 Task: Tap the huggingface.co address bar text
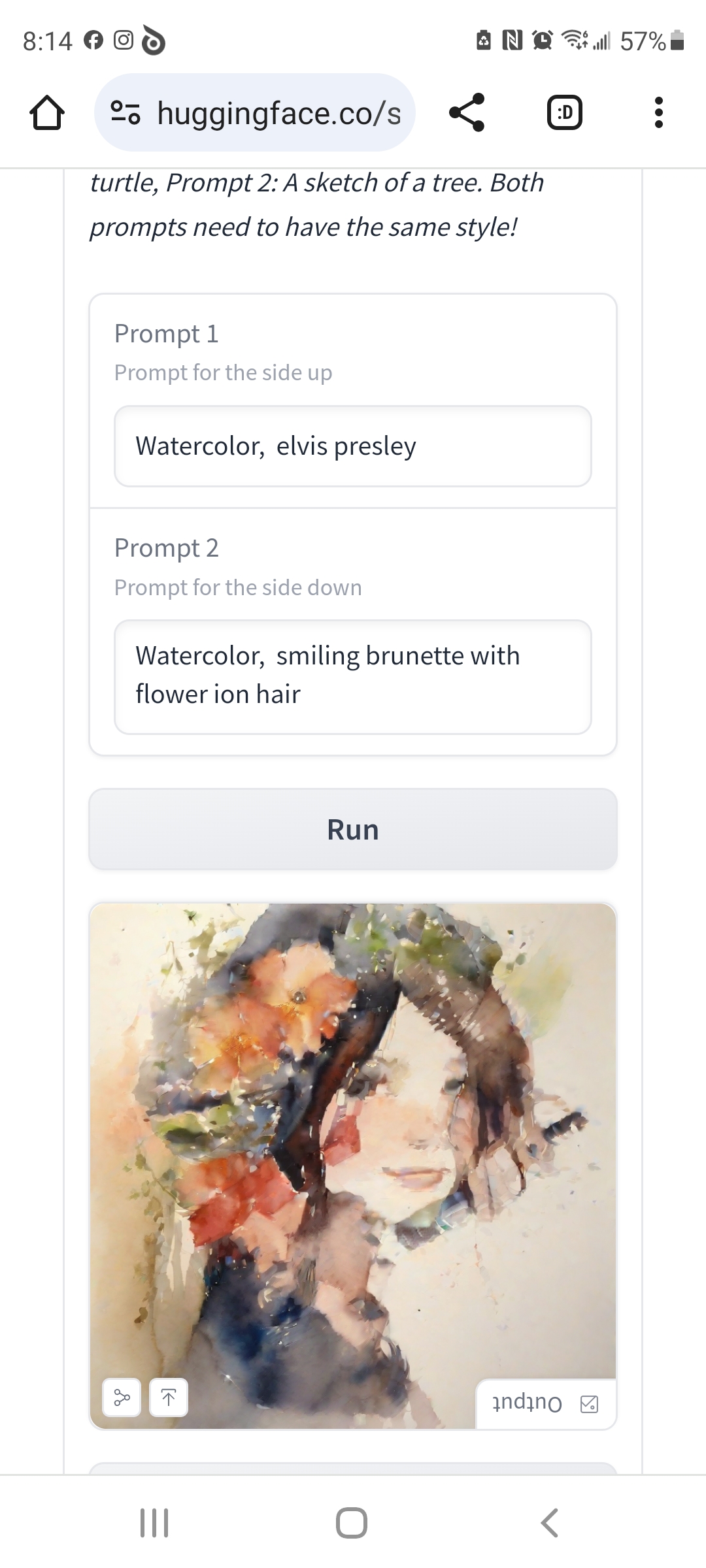click(x=279, y=113)
